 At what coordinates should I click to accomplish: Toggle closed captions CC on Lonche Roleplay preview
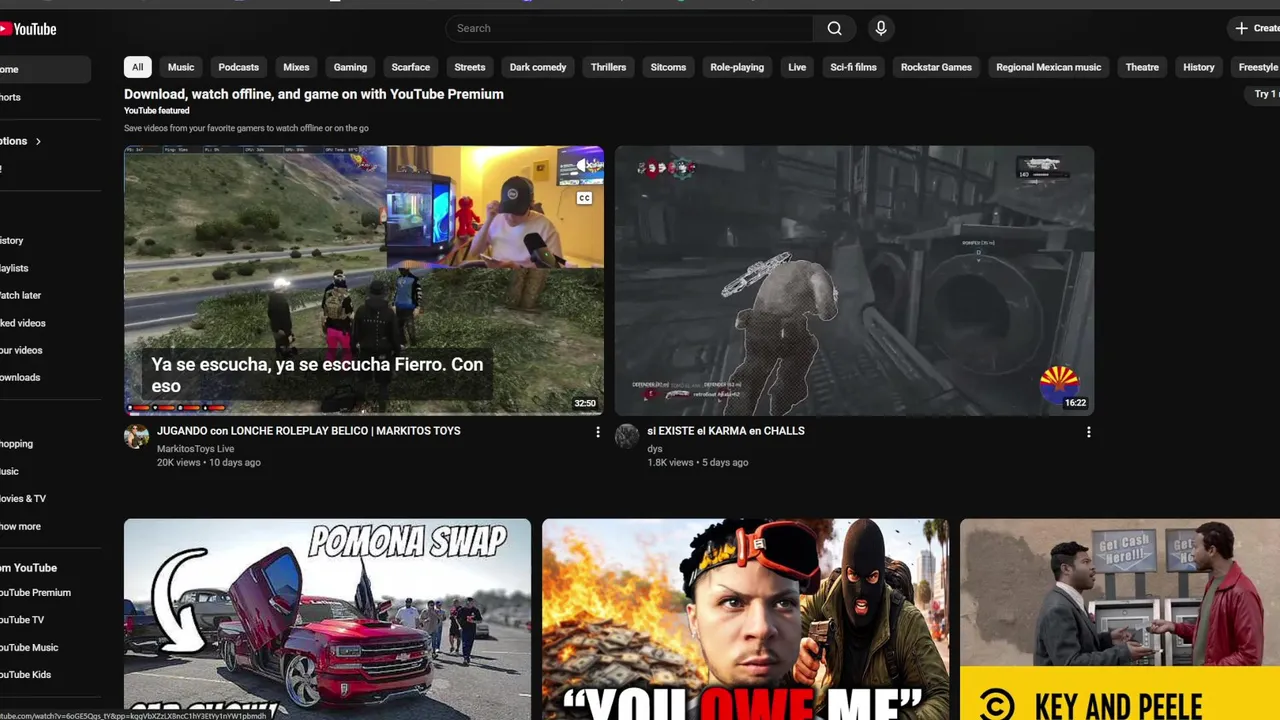pyautogui.click(x=584, y=198)
